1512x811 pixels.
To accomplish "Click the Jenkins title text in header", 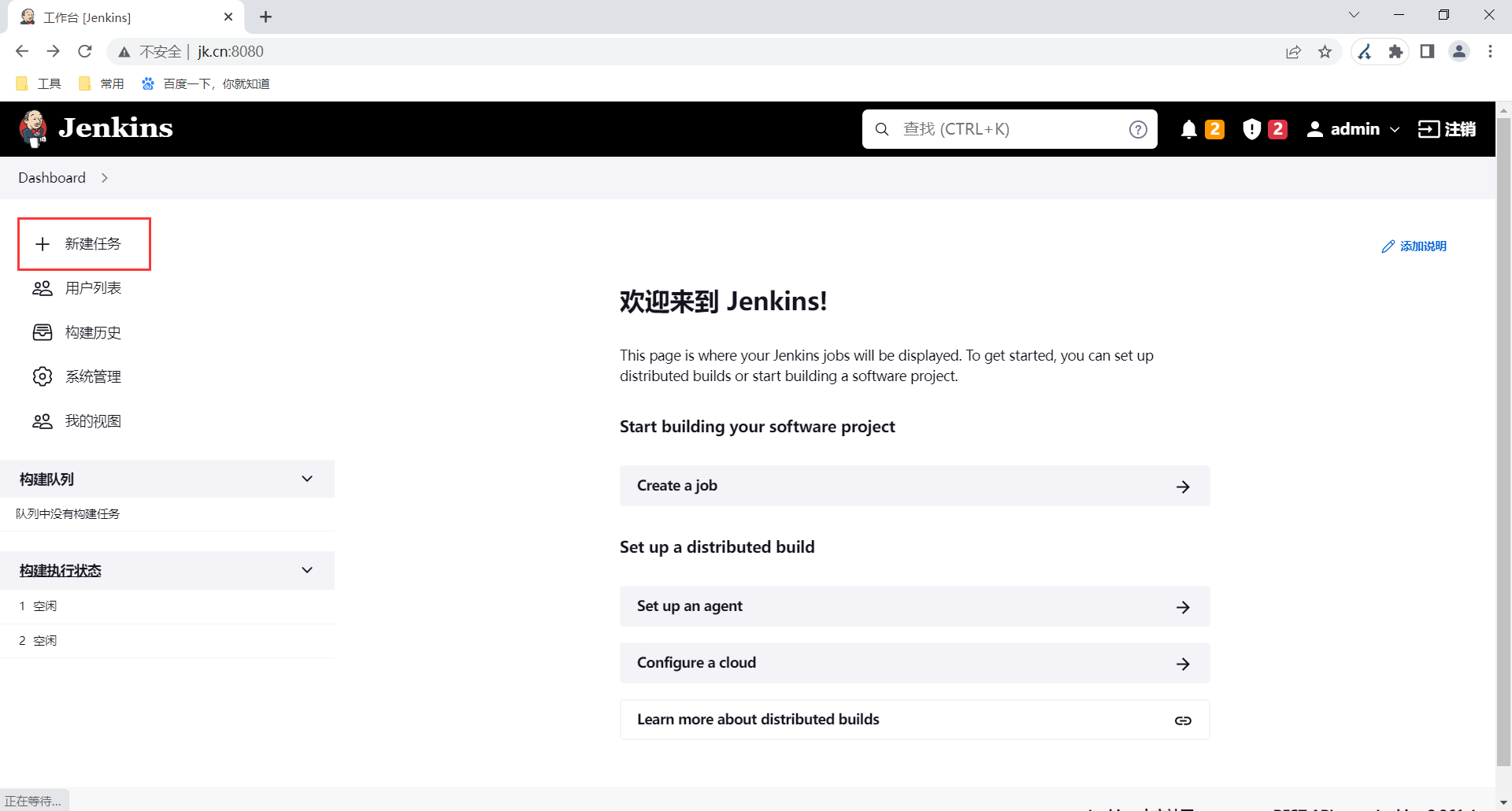I will [116, 128].
